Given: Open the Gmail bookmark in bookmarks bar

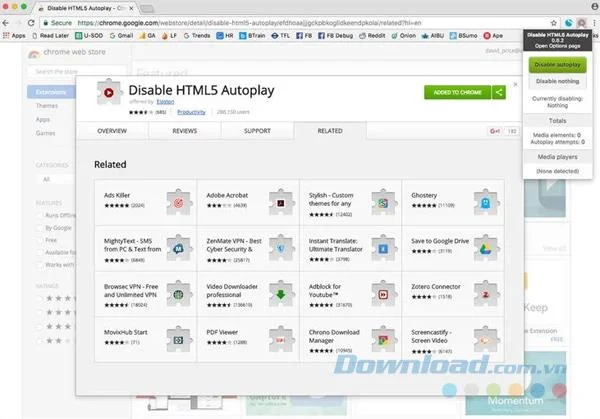Looking at the screenshot, I should (121, 36).
